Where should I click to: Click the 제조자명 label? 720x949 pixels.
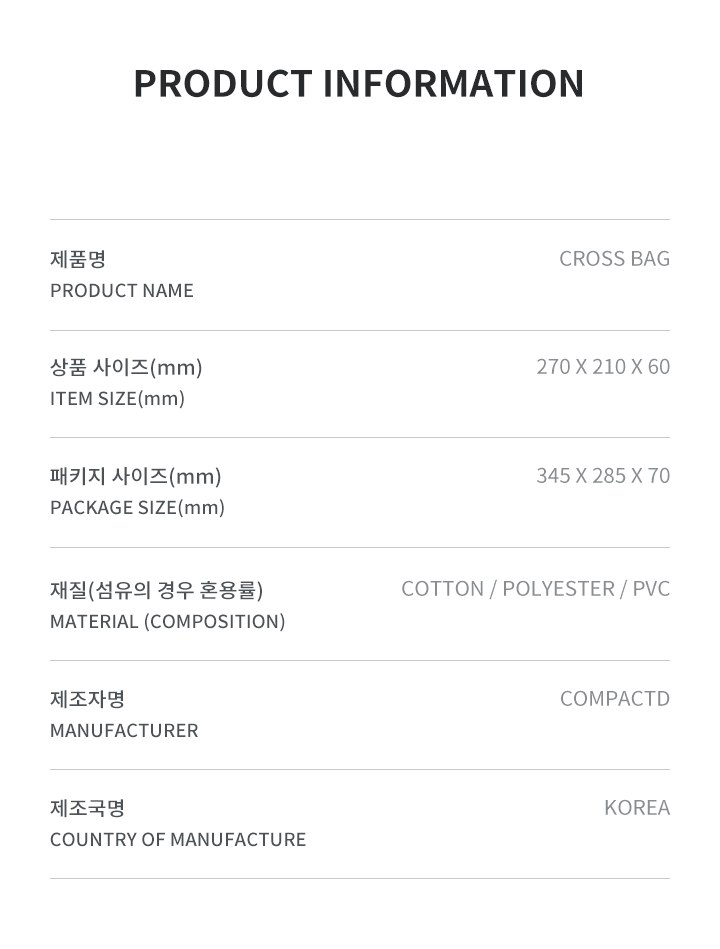pos(88,699)
